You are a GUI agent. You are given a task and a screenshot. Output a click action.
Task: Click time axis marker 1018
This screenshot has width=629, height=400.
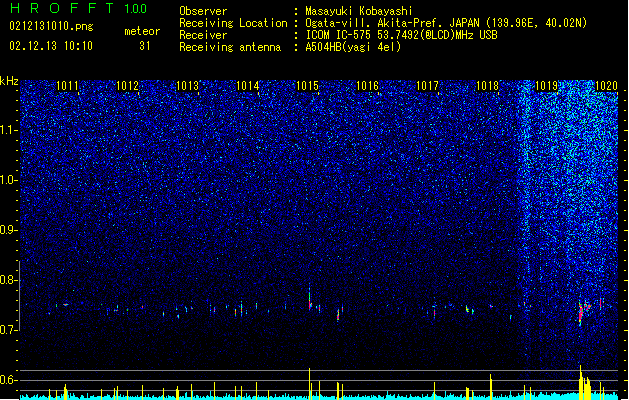[487, 86]
